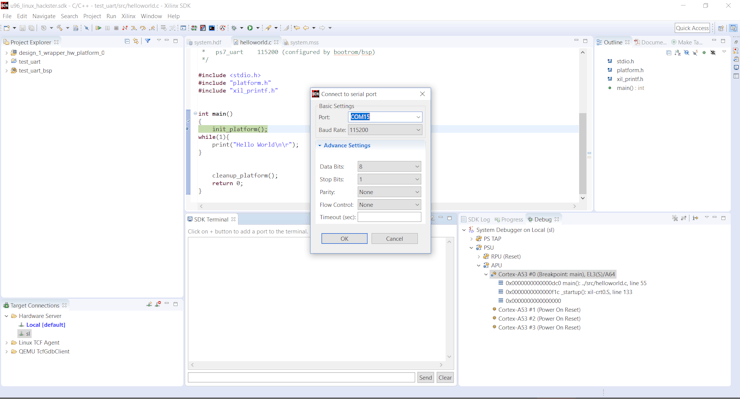Click the SDK Terminal send text field
The height and width of the screenshot is (399, 740).
click(x=302, y=377)
